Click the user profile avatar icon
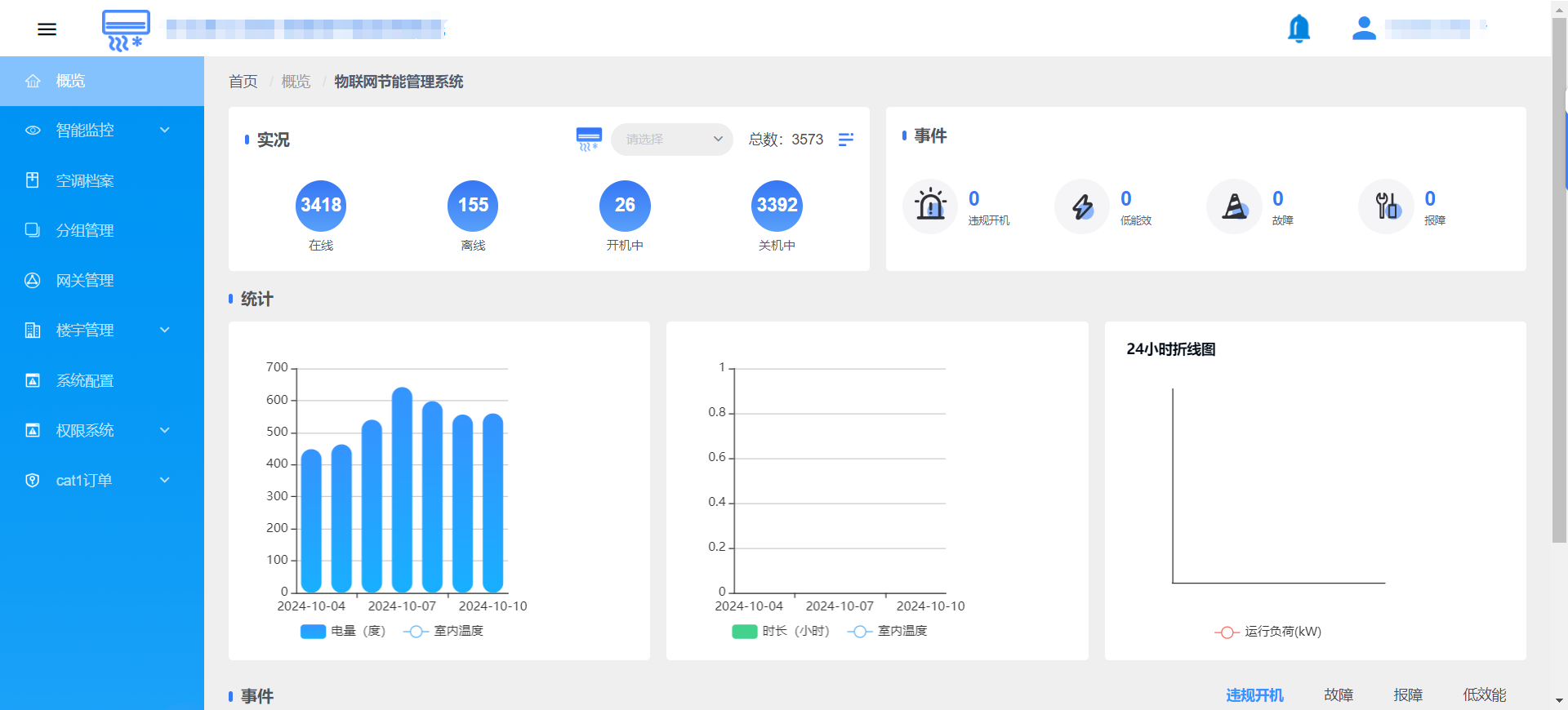 pos(1364,29)
